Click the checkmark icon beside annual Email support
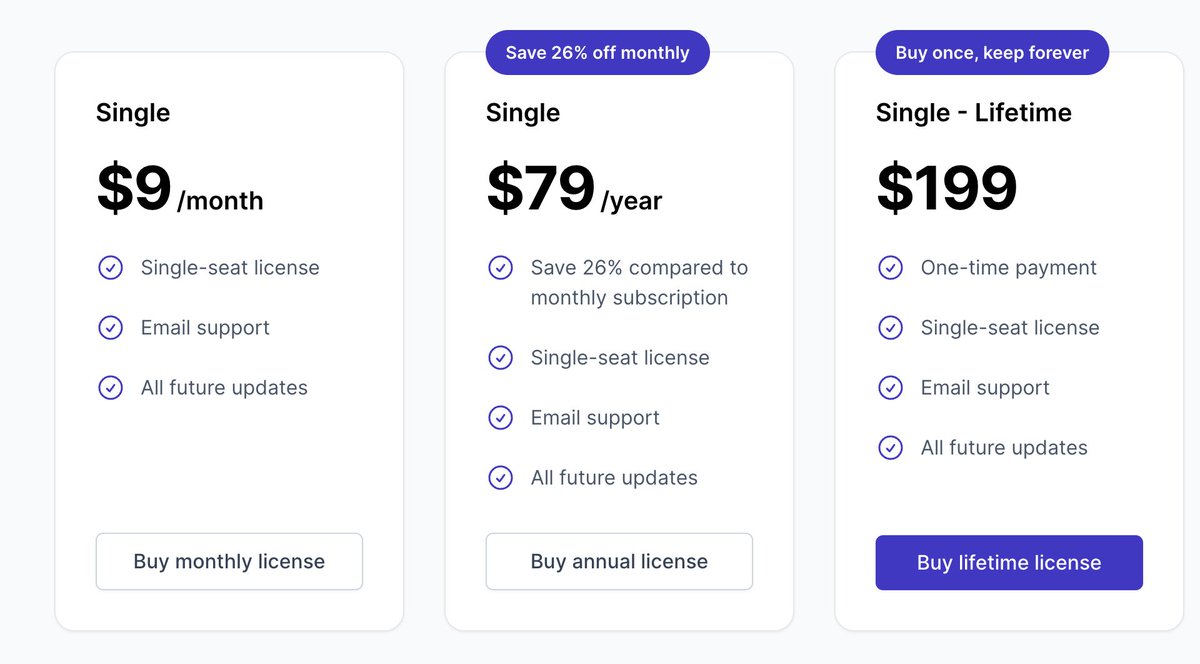 tap(500, 418)
